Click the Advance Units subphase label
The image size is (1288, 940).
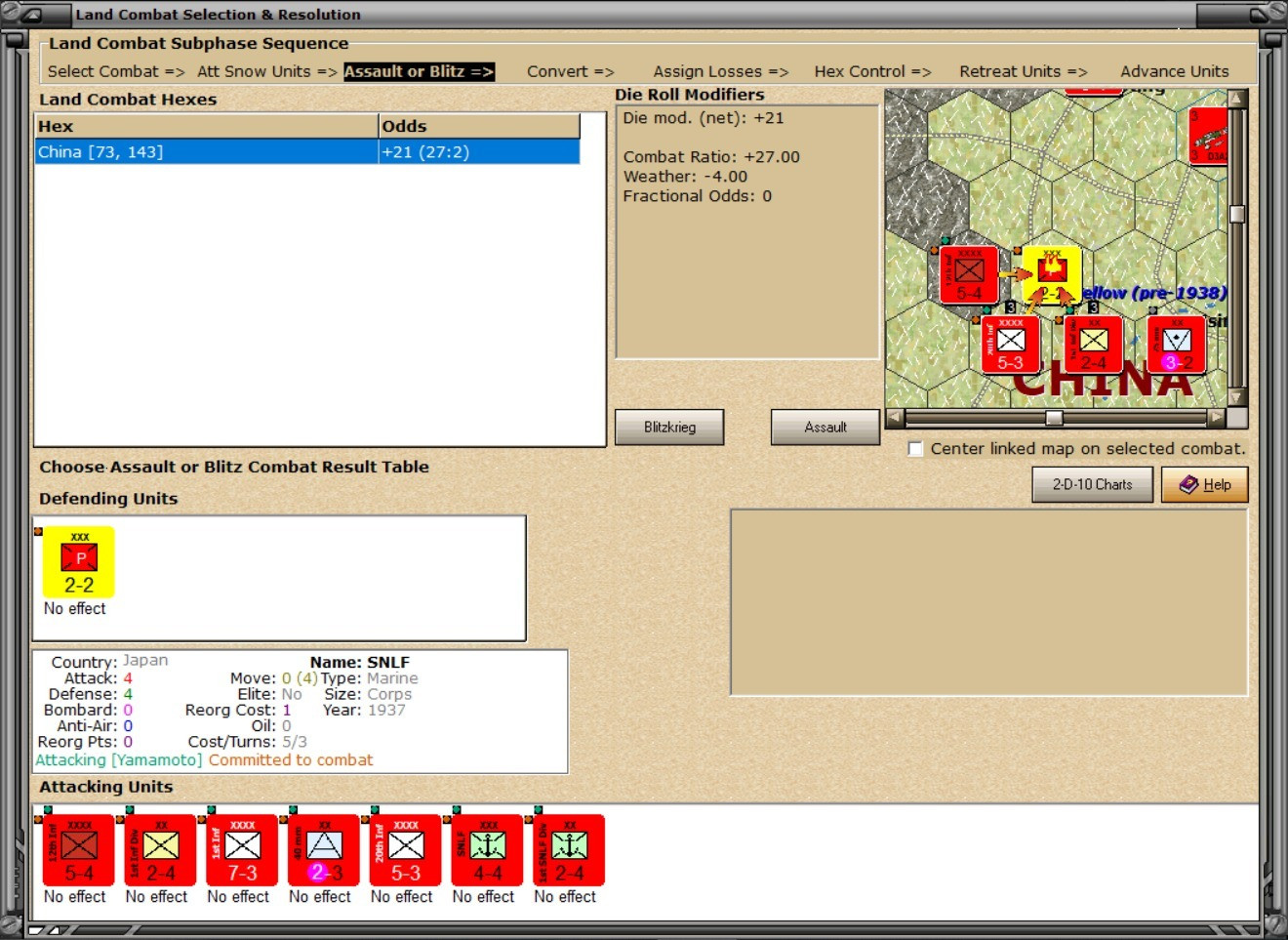(1175, 71)
